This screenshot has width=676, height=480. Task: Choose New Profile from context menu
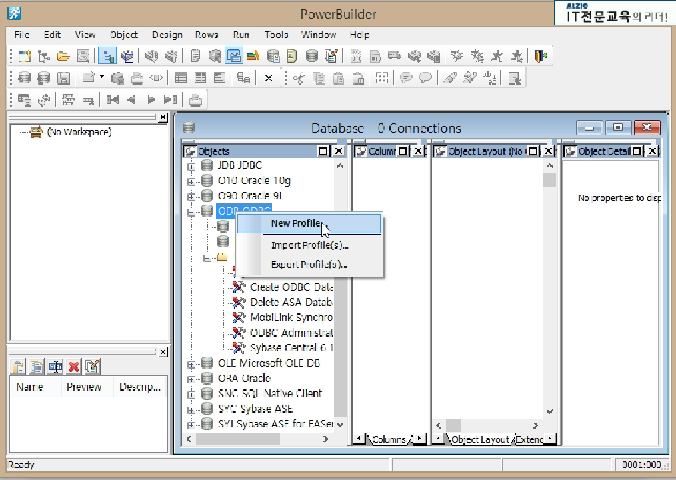(309, 223)
